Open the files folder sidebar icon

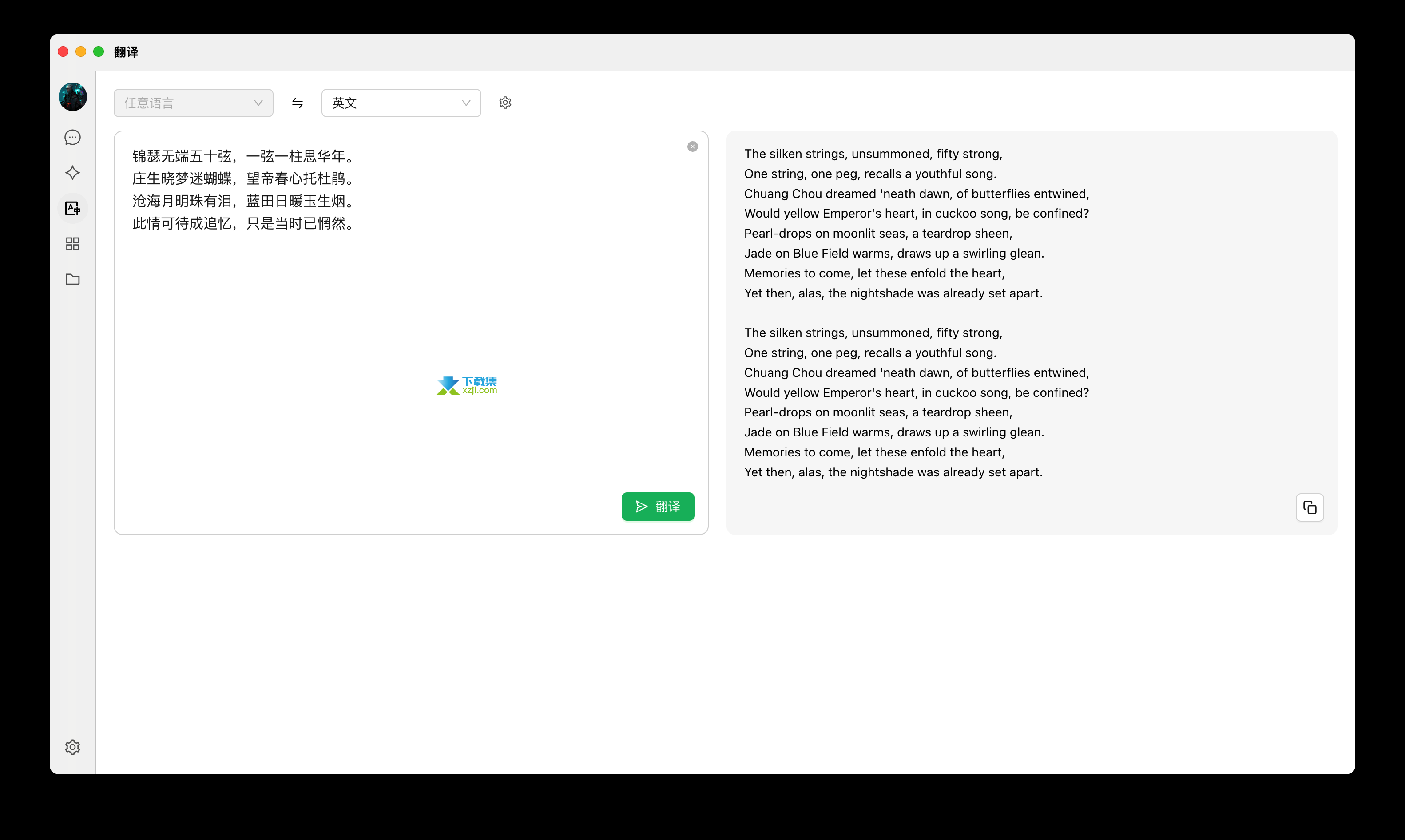[x=72, y=279]
